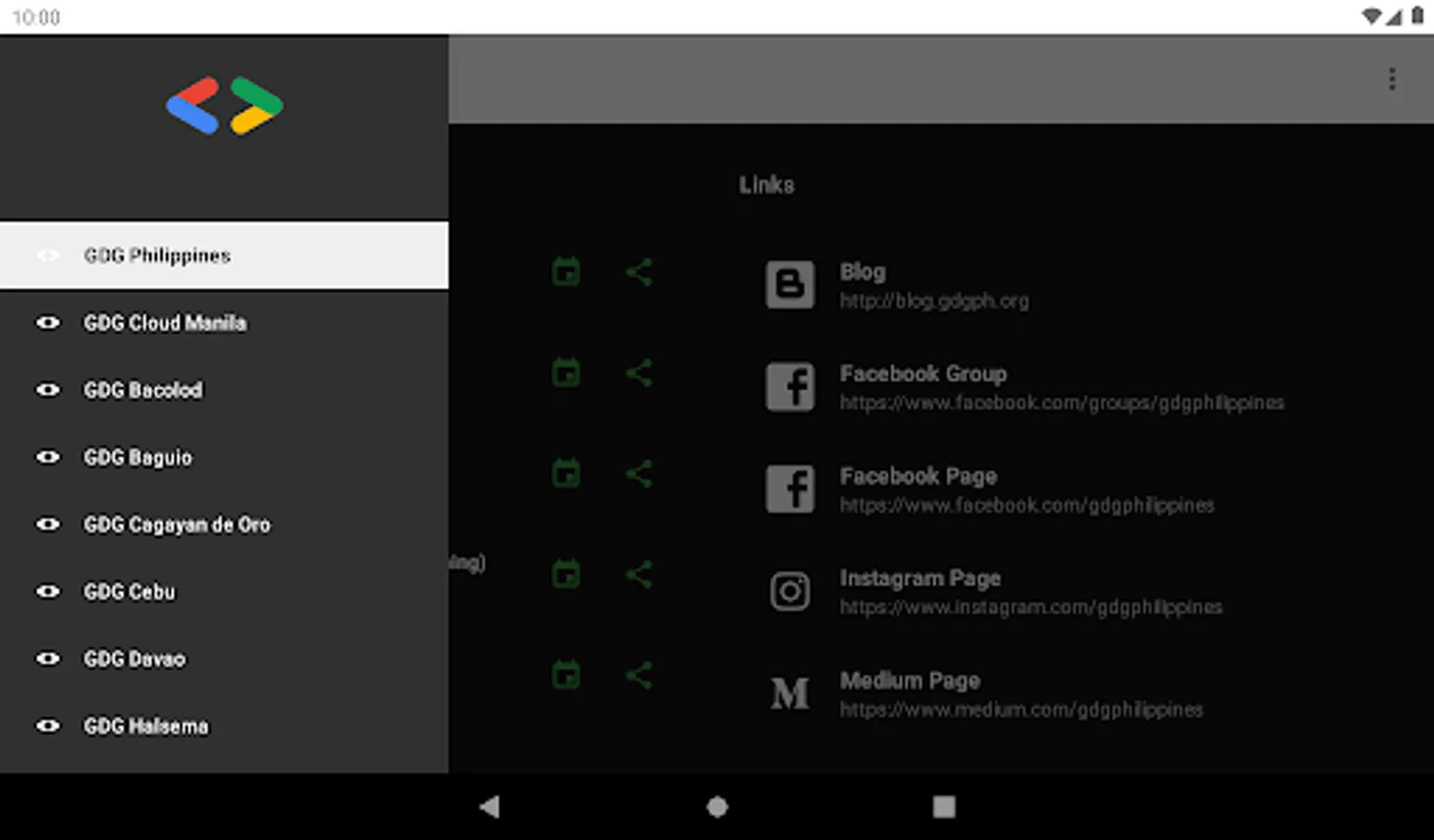Open the three-dot overflow menu

pyautogui.click(x=1392, y=79)
